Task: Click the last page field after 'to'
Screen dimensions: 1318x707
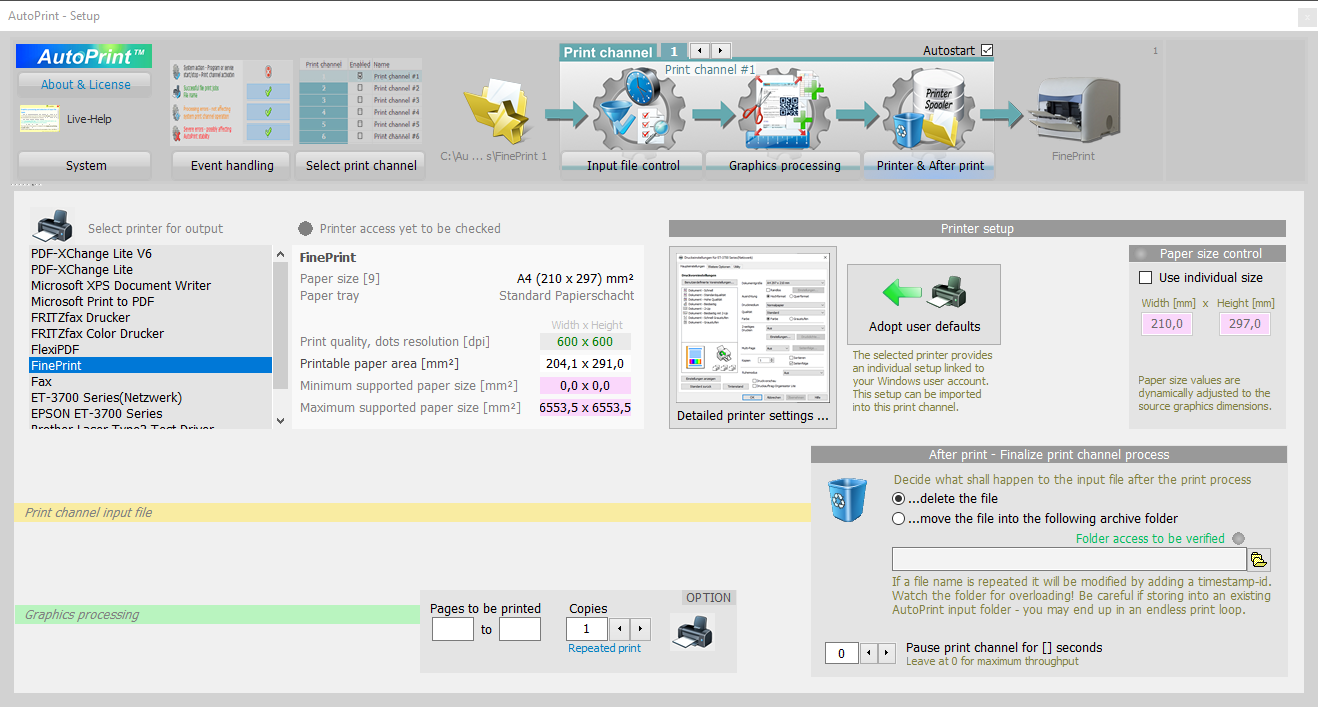Action: coord(520,629)
